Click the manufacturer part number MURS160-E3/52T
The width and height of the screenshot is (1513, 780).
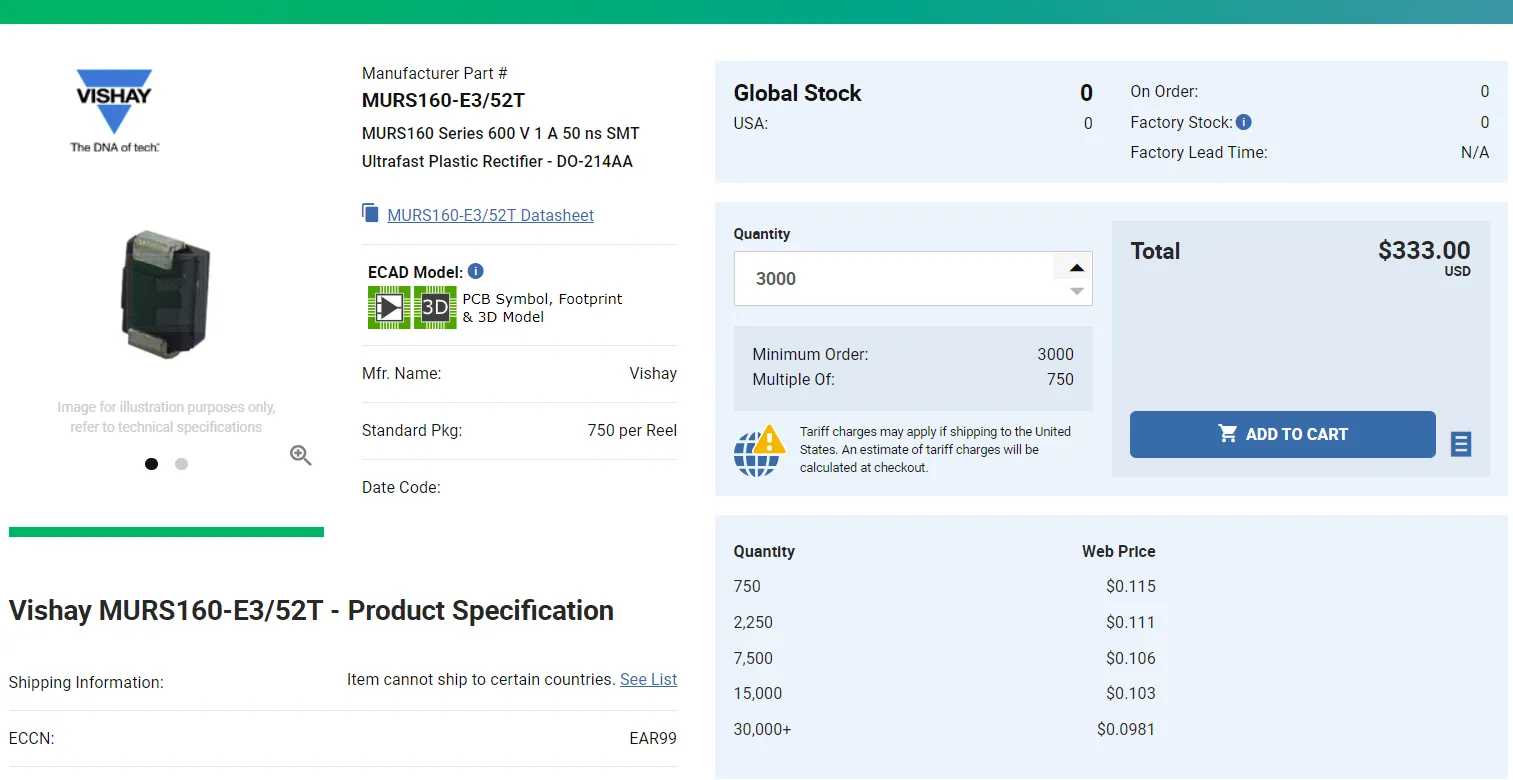[x=443, y=101]
